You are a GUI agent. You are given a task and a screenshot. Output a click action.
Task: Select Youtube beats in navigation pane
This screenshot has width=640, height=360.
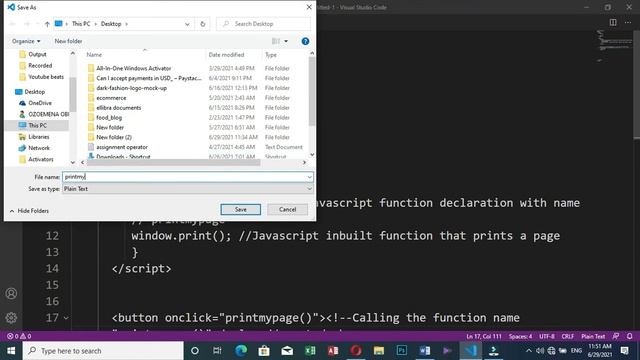[x=46, y=77]
